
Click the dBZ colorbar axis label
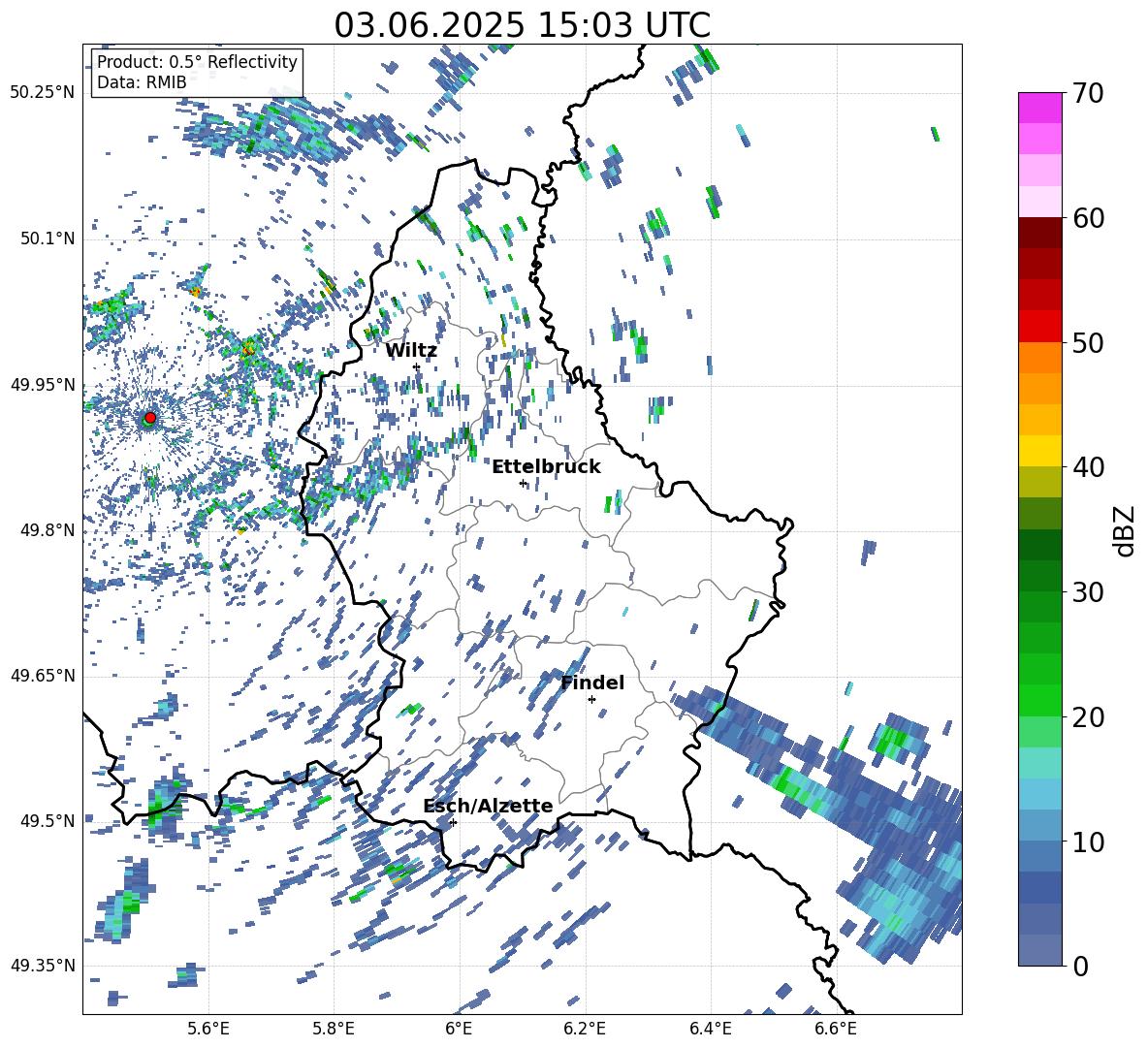click(x=1126, y=530)
